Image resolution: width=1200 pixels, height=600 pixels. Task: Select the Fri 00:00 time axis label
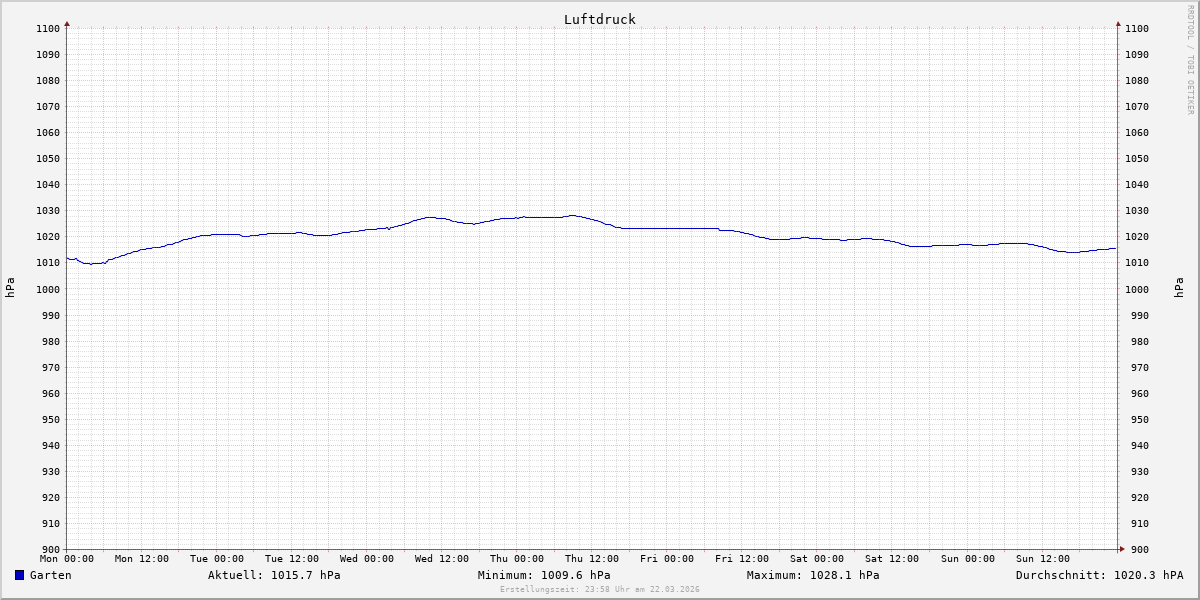[667, 559]
